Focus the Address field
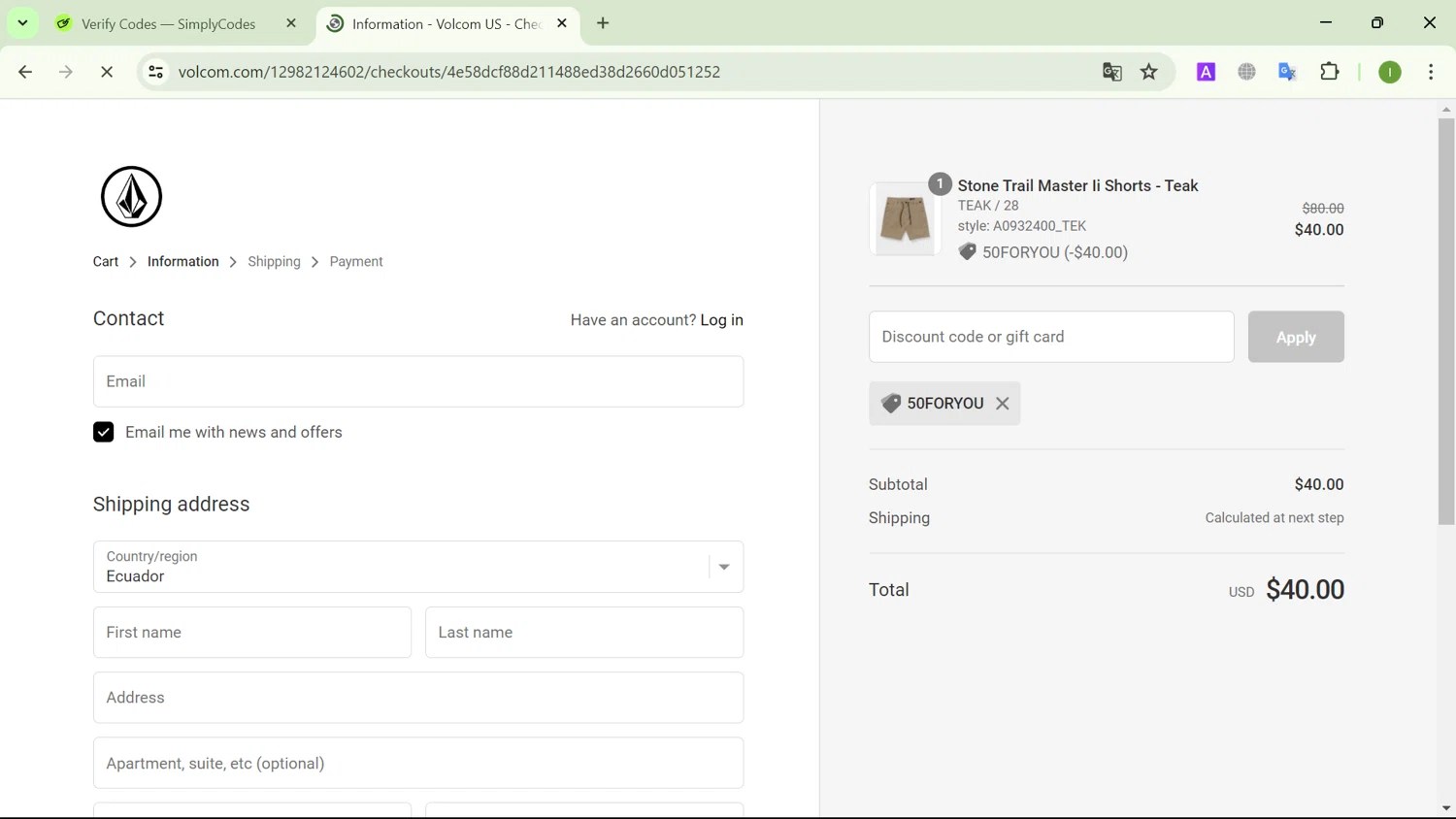Screen dimensions: 1456x819 click(x=418, y=698)
